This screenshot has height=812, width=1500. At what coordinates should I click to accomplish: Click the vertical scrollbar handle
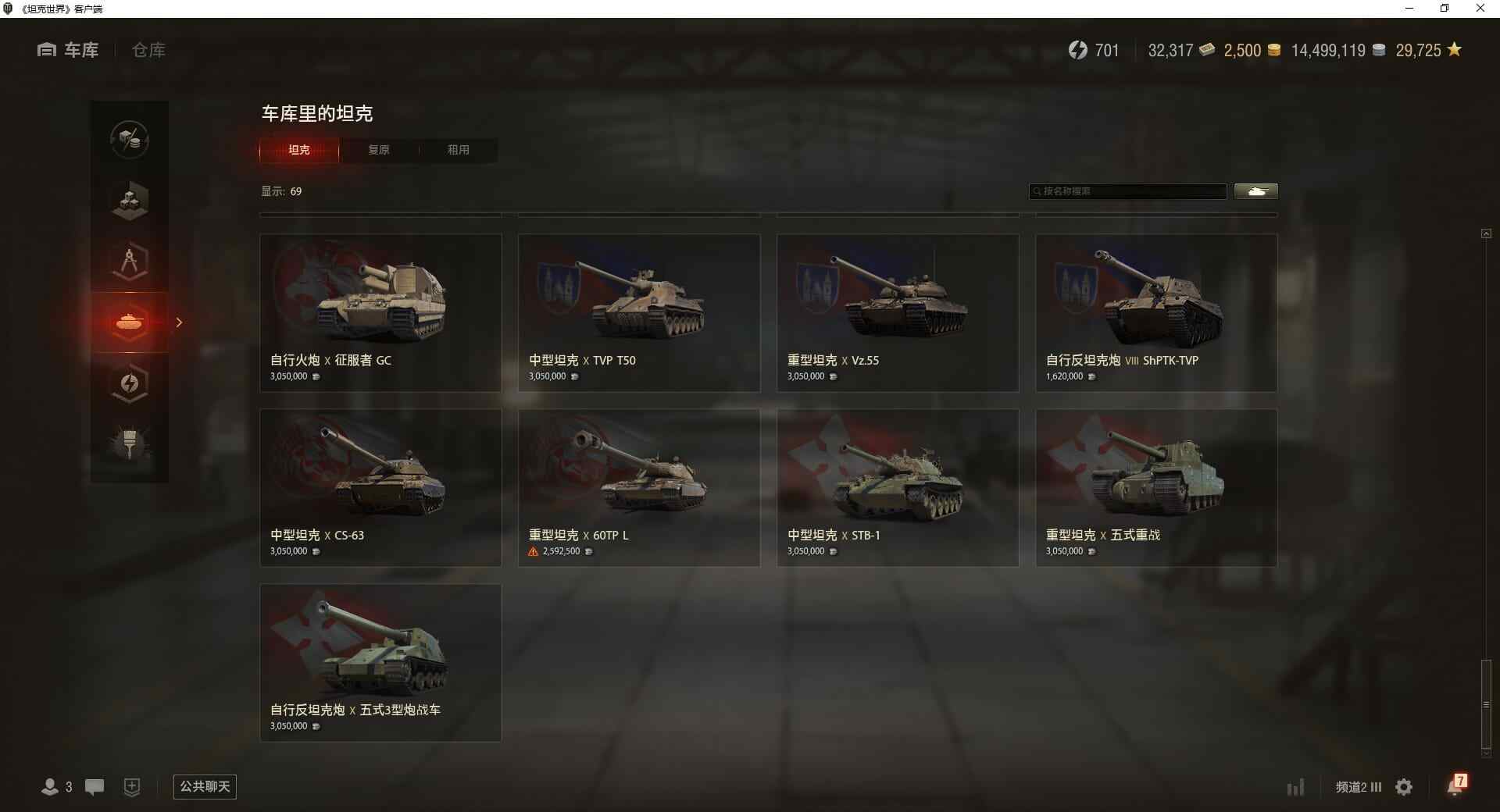click(1486, 704)
